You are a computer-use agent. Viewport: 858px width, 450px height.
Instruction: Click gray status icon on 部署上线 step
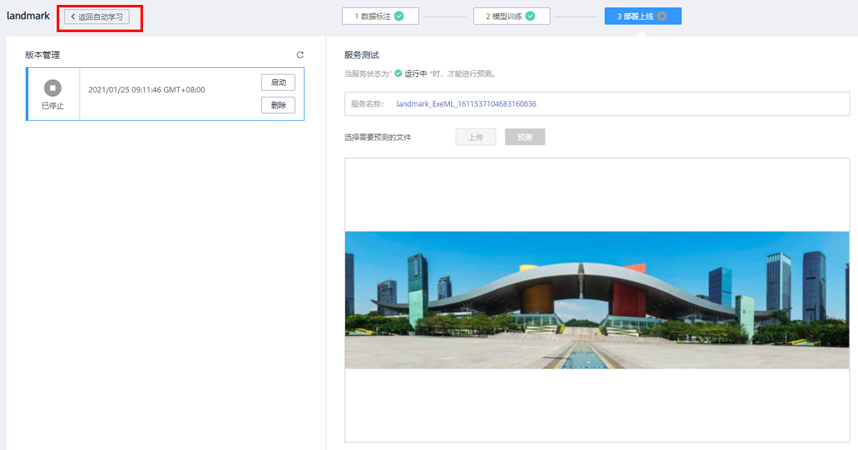[662, 16]
